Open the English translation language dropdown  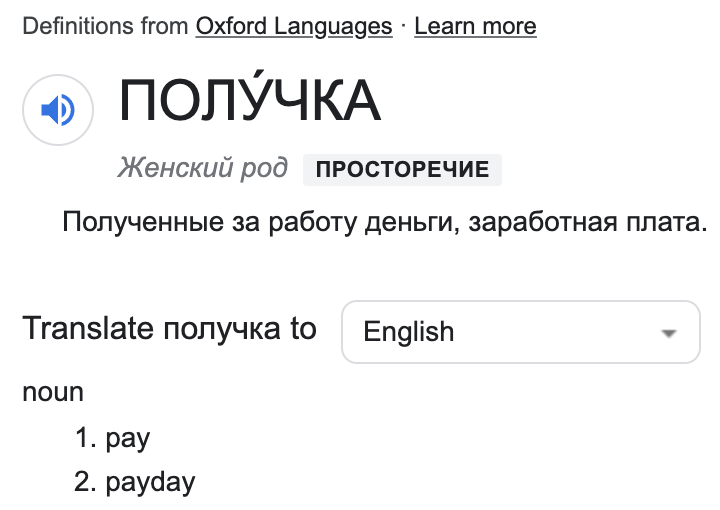pos(520,332)
